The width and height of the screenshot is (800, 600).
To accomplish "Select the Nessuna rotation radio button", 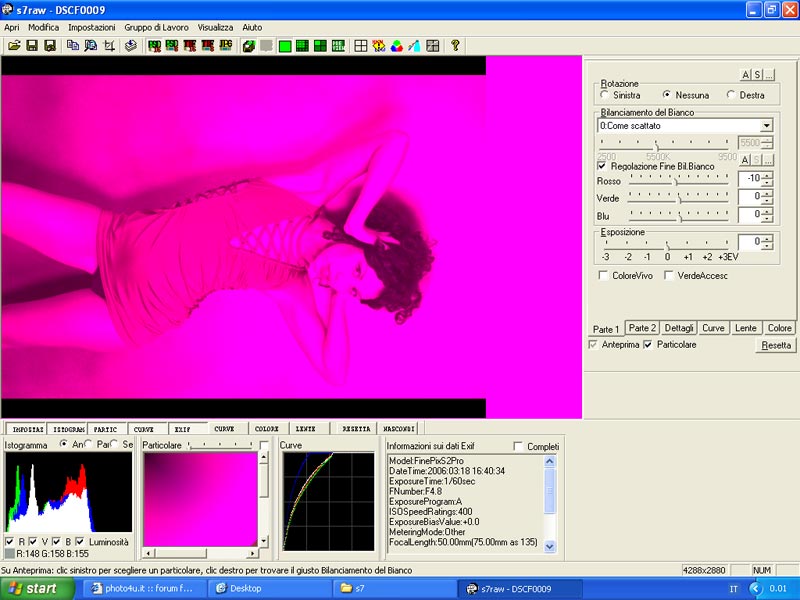I will click(x=667, y=95).
